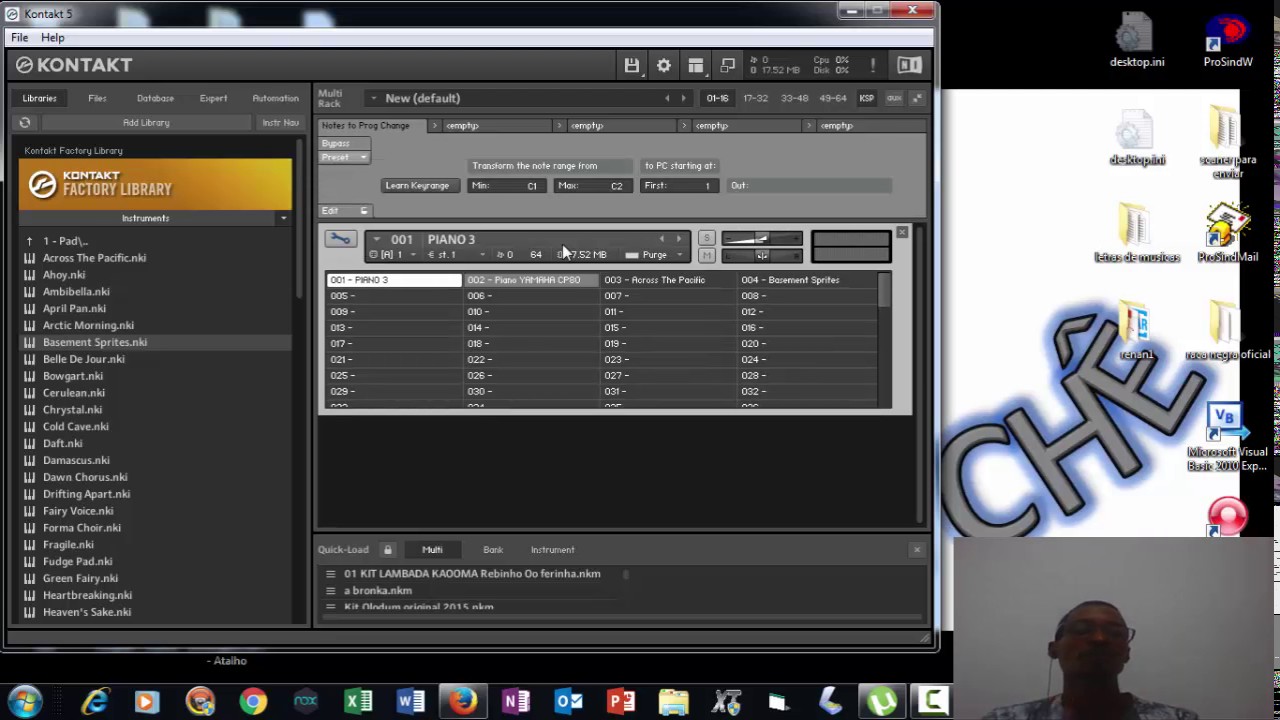Image resolution: width=1280 pixels, height=720 pixels.
Task: Switch to the Database tab
Action: 155,98
